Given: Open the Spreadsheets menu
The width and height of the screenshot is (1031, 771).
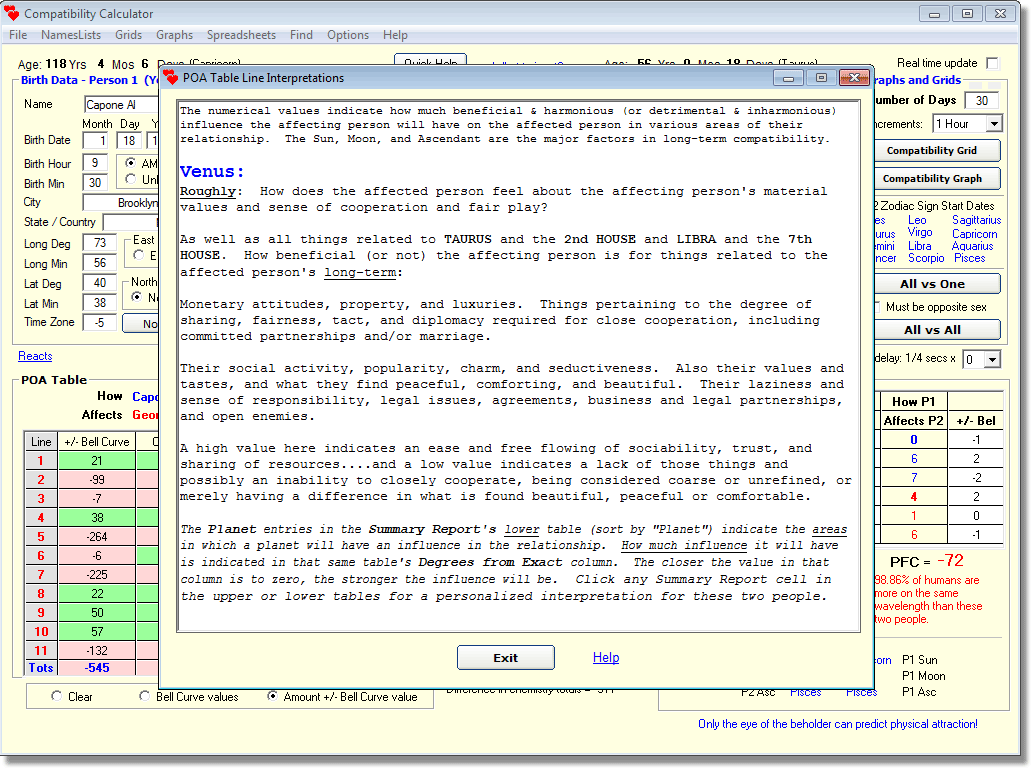Looking at the screenshot, I should pyautogui.click(x=241, y=35).
